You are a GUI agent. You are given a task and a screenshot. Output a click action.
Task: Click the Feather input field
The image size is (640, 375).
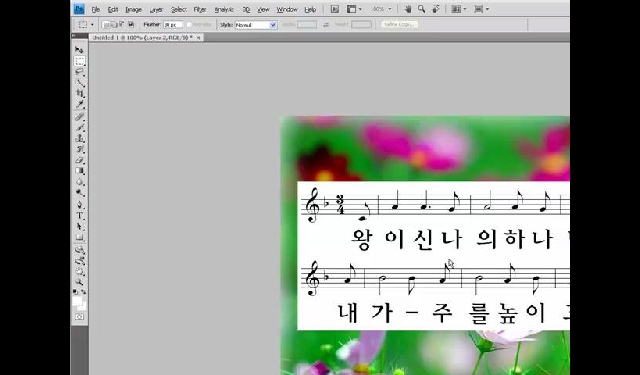173,25
